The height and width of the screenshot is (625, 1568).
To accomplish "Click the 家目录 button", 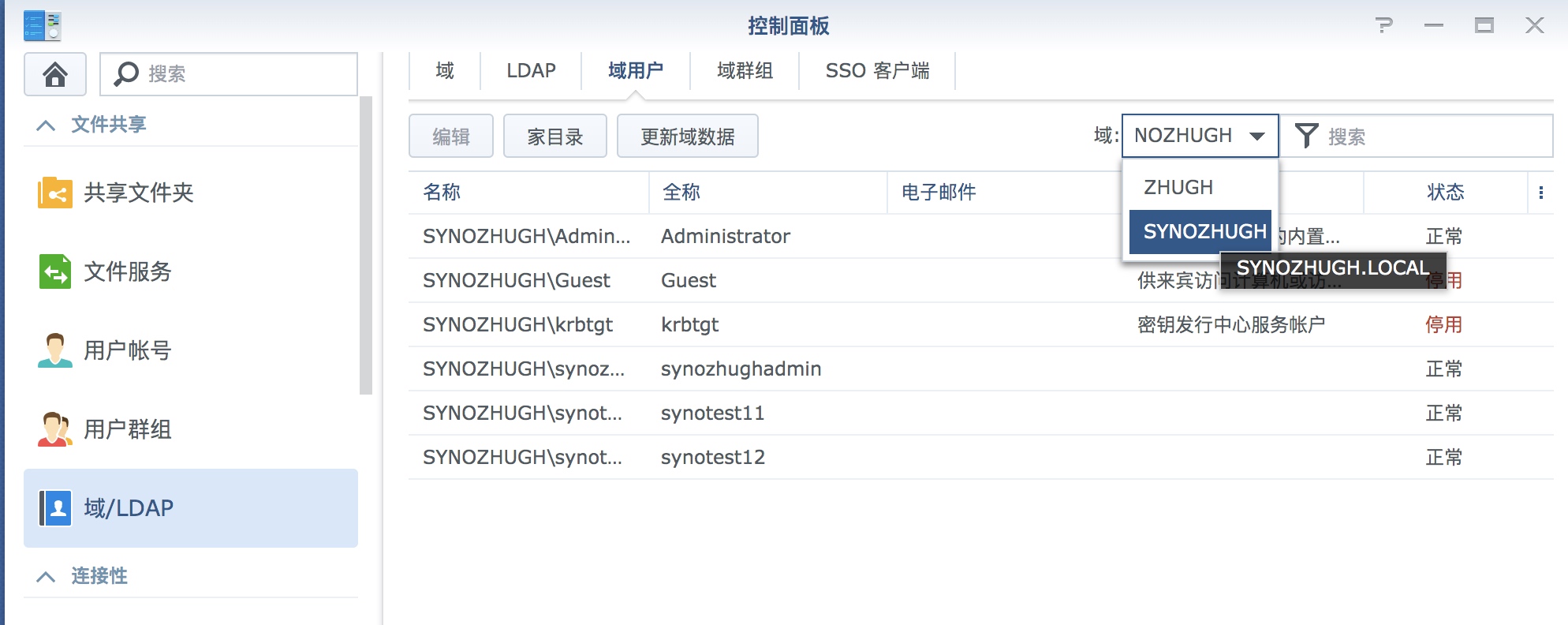I will 555,137.
